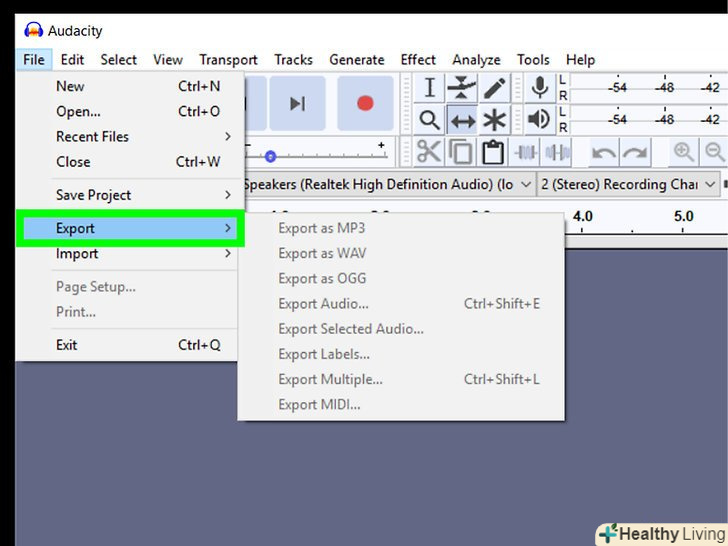The height and width of the screenshot is (546, 728).
Task: Select the Multi-Tool asterisk icon
Action: pos(494,120)
